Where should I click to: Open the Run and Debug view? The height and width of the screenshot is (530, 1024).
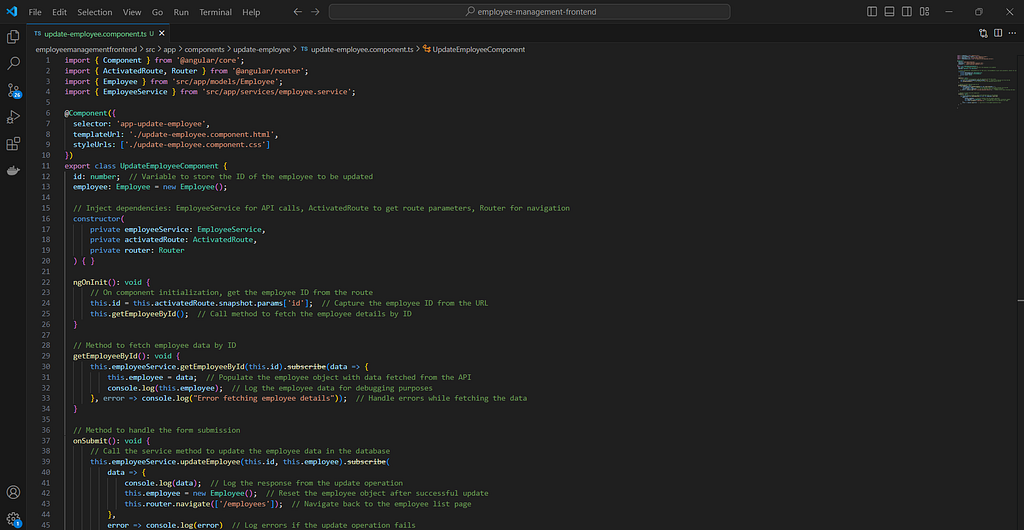pyautogui.click(x=13, y=117)
